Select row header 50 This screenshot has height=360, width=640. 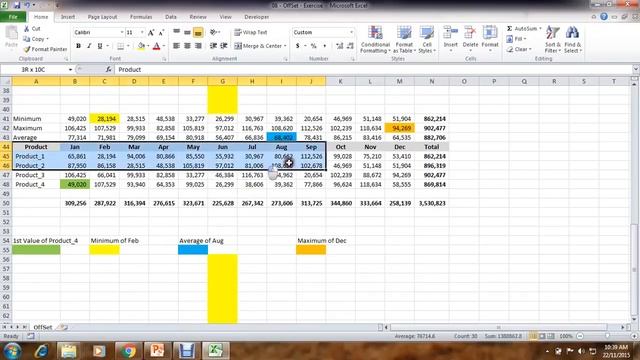tap(6, 203)
